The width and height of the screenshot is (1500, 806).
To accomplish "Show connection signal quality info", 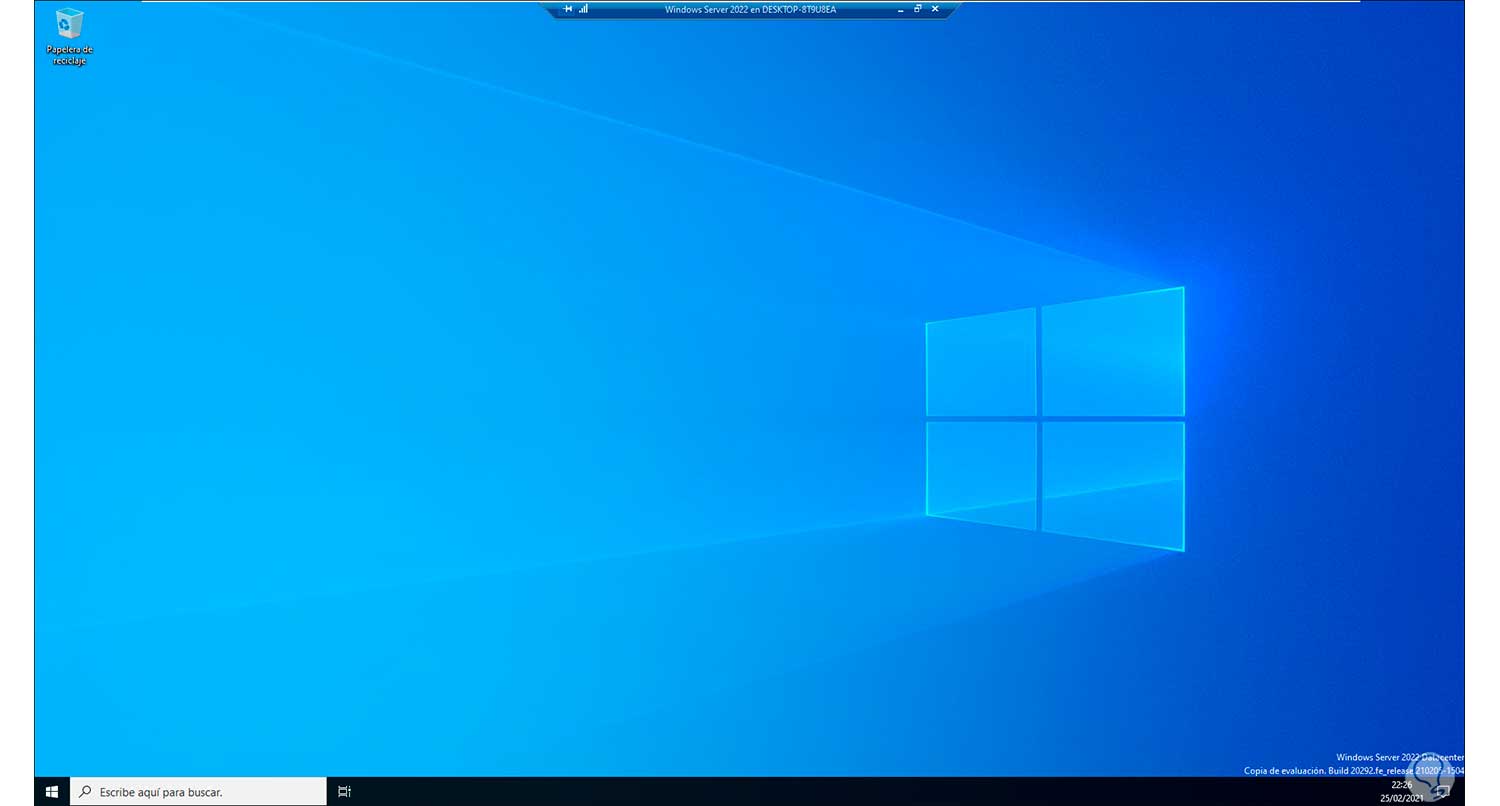I will click(583, 9).
